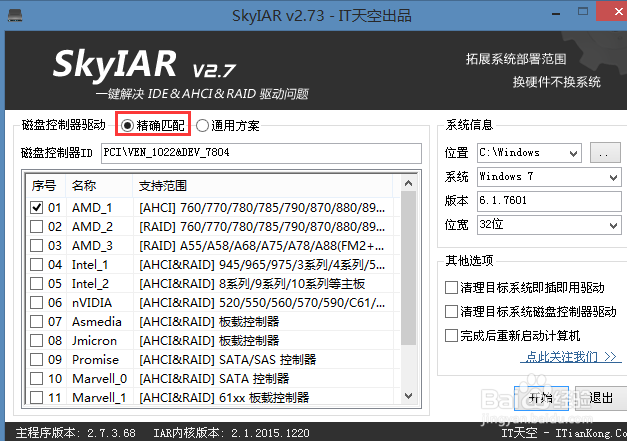The height and width of the screenshot is (441, 627).
Task: Click '[RAID] A55/A58/A68/A75' support text
Action: (x=262, y=245)
